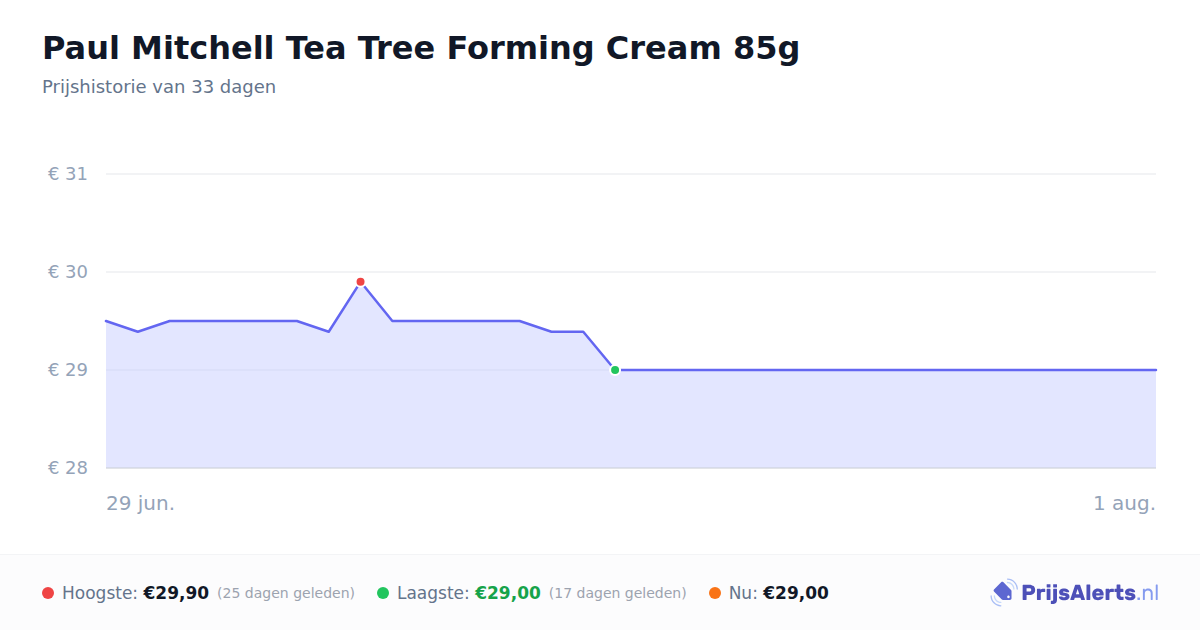Click the green dot beside Laagste legend
The image size is (1200, 630).
(383, 593)
